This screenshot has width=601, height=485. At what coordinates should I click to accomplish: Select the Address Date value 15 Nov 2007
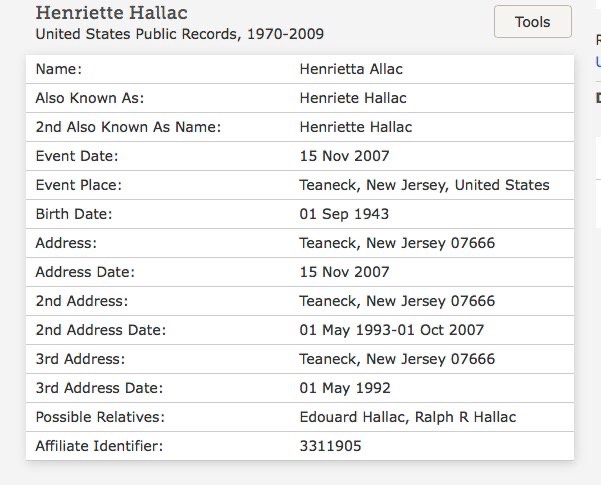[x=344, y=272]
